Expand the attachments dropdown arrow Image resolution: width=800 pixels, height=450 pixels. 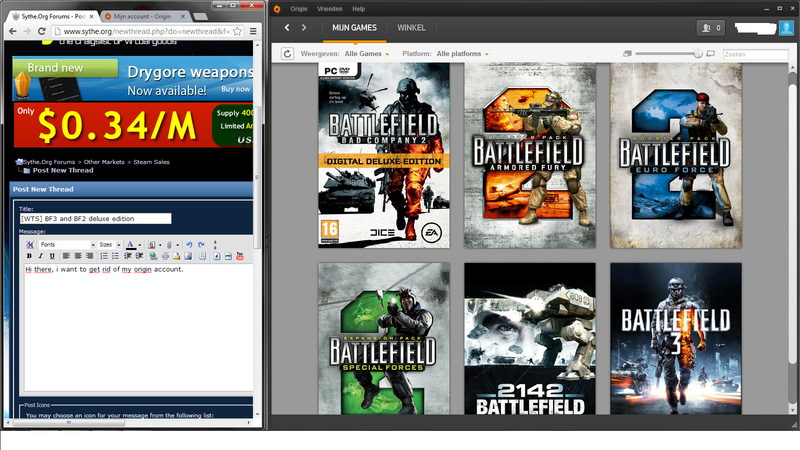pyautogui.click(x=178, y=245)
